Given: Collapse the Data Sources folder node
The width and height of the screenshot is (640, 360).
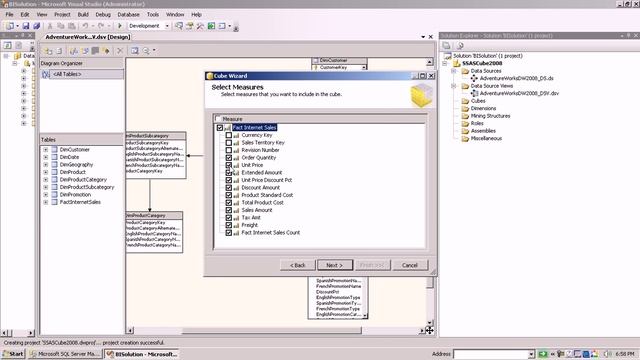Looking at the screenshot, I should point(454,71).
